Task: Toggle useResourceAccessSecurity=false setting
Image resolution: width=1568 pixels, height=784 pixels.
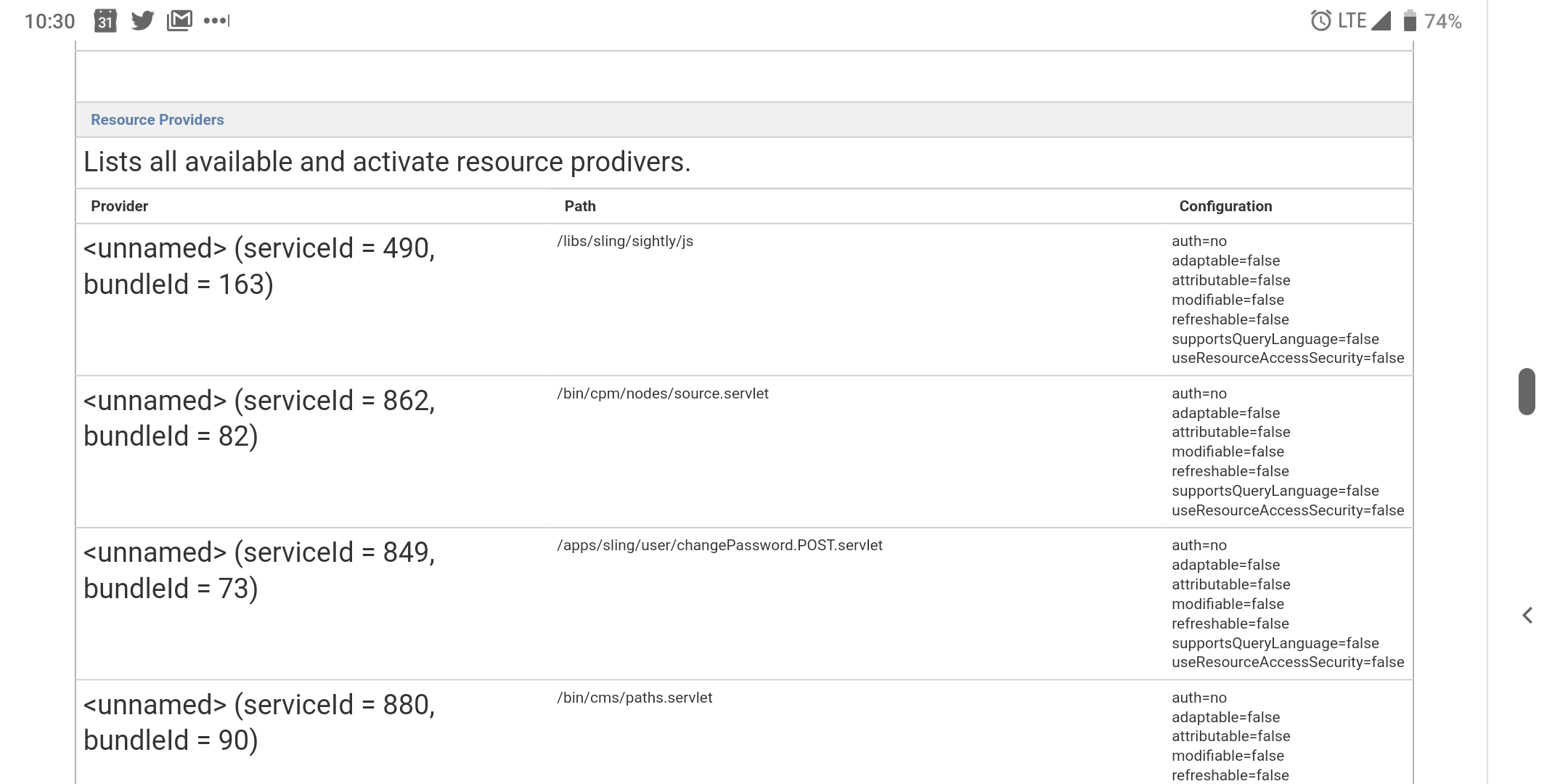Action: pos(1287,358)
